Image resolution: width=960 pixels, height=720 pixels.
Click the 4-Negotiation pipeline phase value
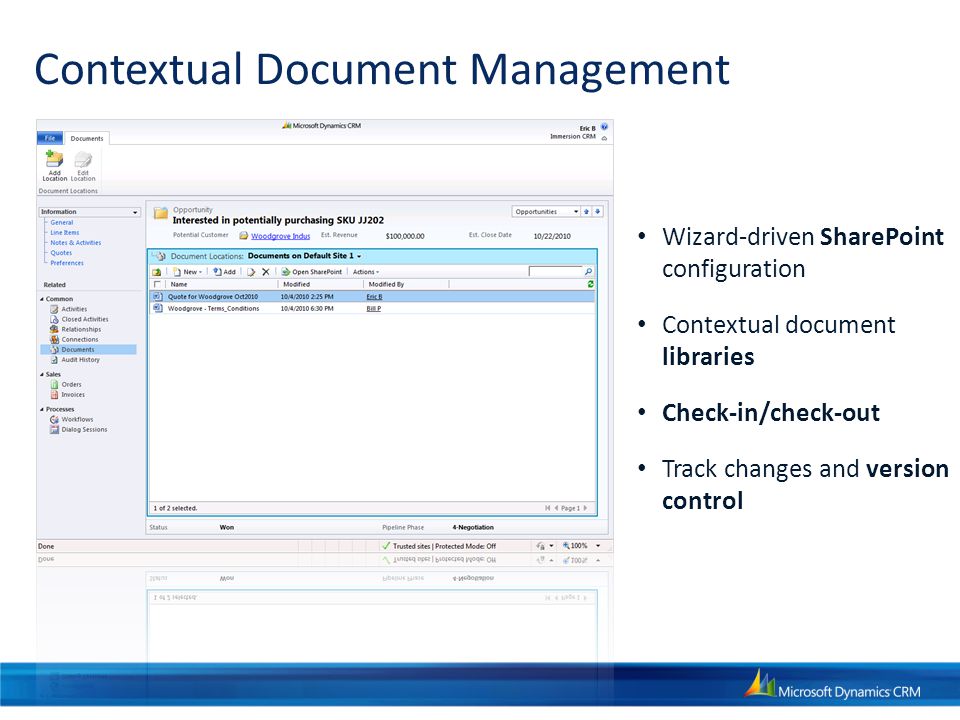(473, 527)
